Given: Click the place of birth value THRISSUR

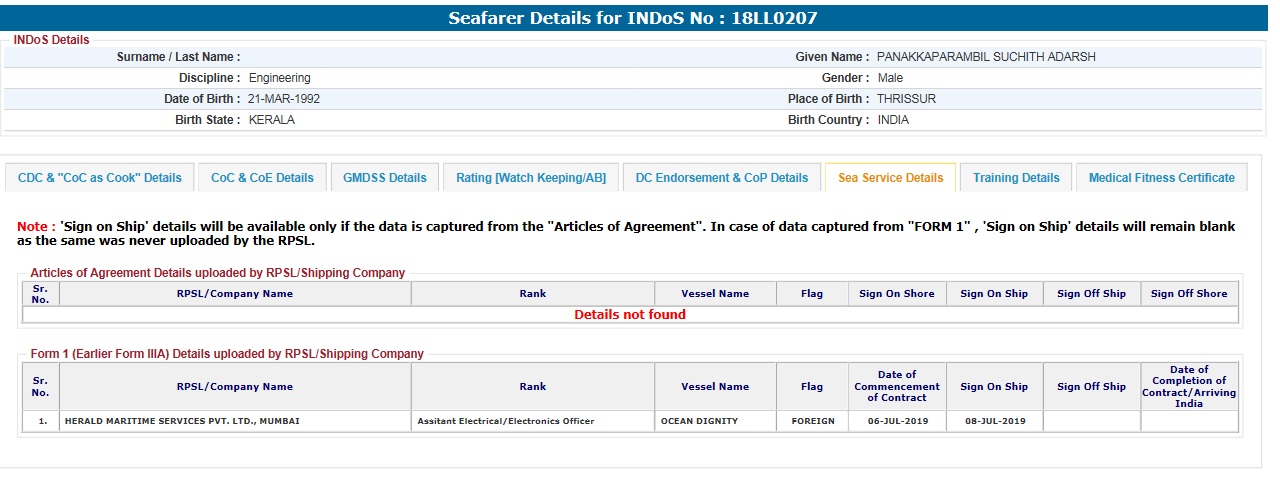Looking at the screenshot, I should [x=906, y=99].
